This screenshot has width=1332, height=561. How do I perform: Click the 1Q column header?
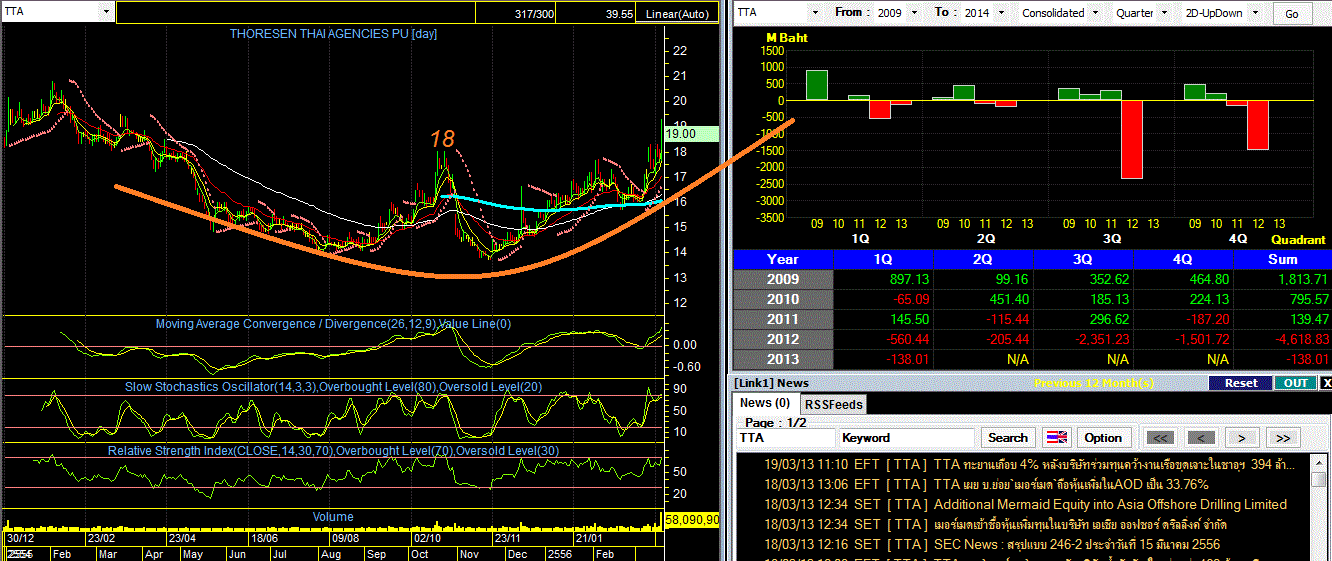tap(883, 259)
